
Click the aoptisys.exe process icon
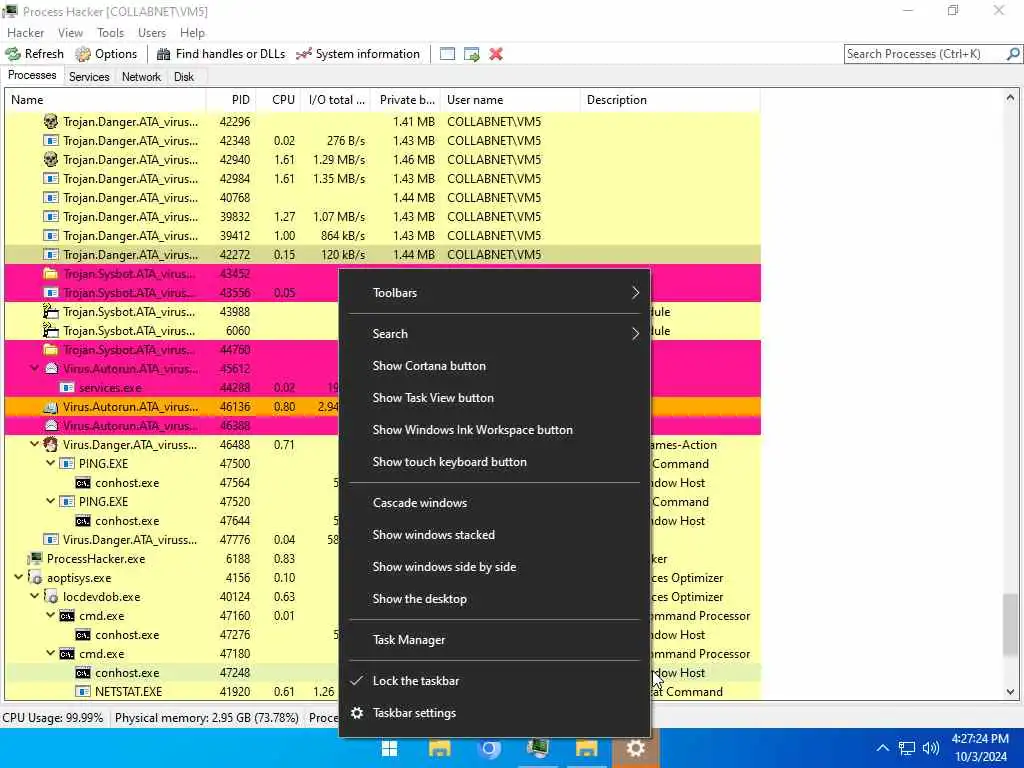35,578
